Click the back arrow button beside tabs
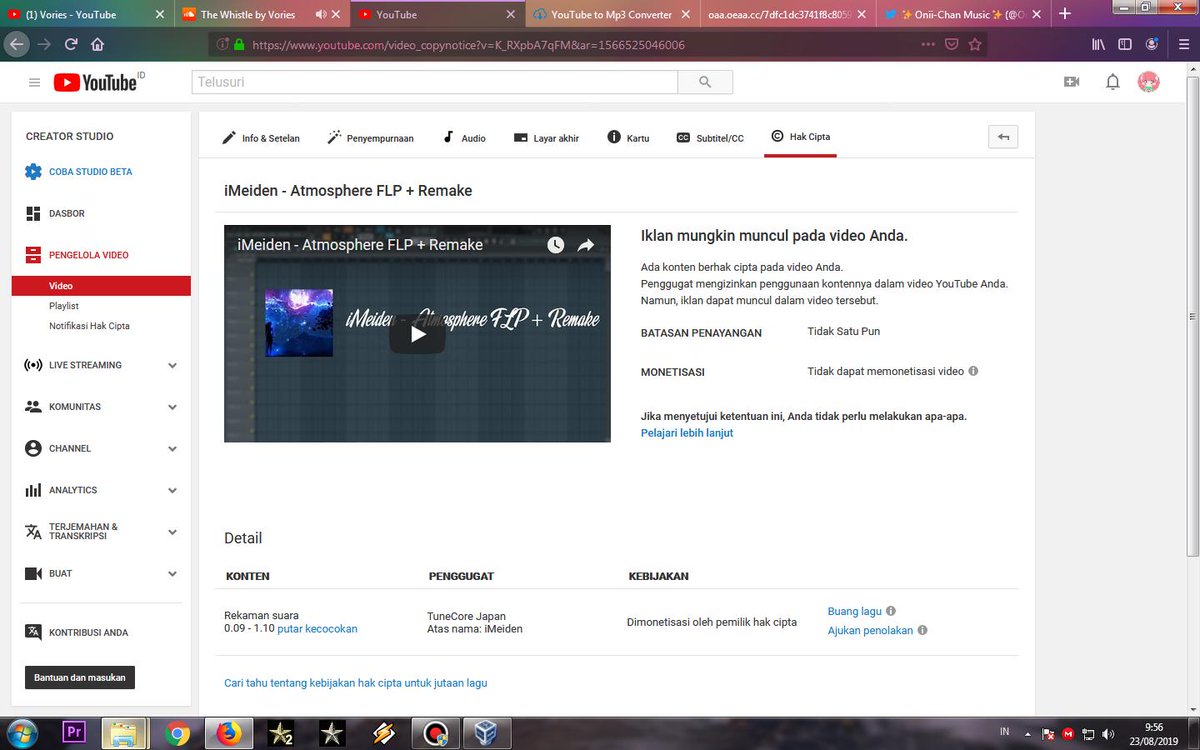The image size is (1200, 750). coord(1003,137)
